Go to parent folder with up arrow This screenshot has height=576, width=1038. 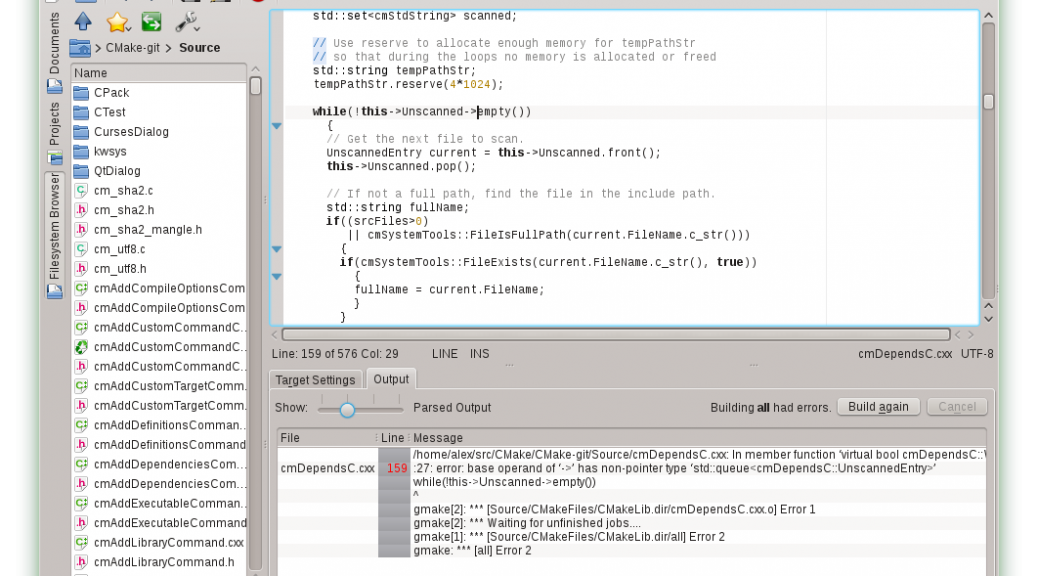[x=83, y=21]
